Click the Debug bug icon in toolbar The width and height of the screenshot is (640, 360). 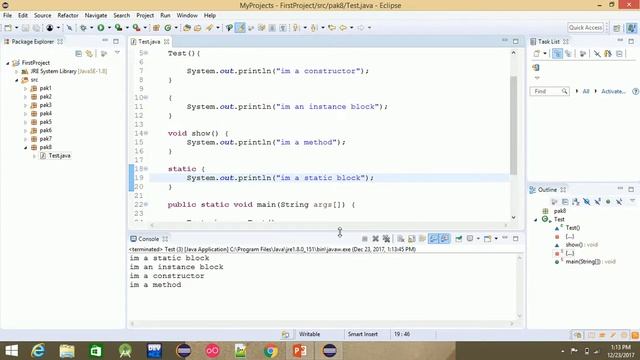pyautogui.click(x=83, y=28)
